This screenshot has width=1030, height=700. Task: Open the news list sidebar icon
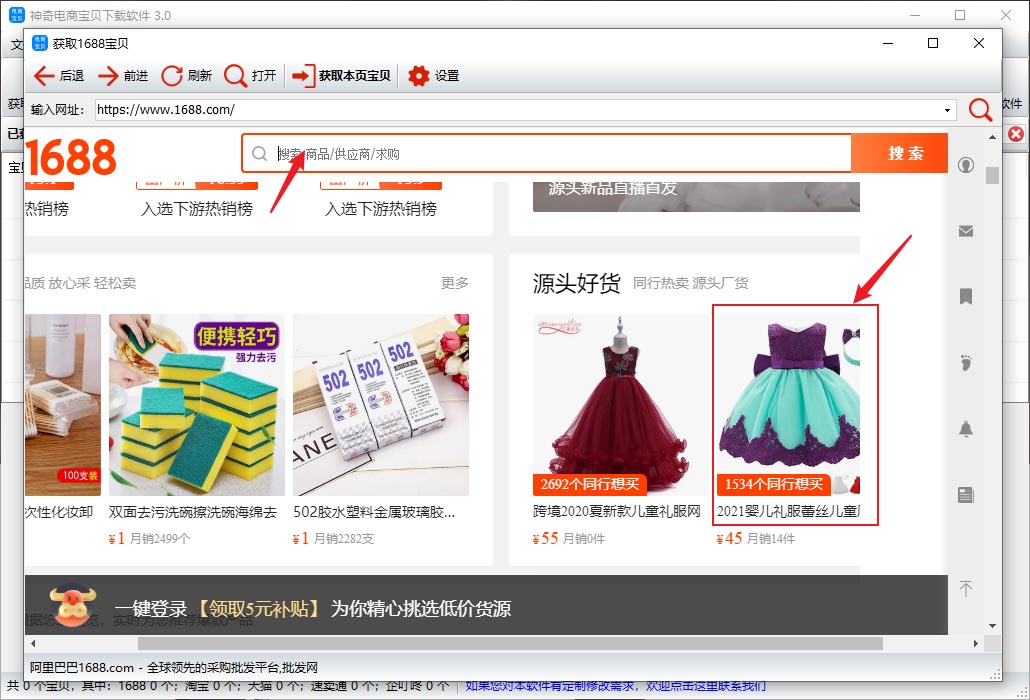pyautogui.click(x=966, y=494)
